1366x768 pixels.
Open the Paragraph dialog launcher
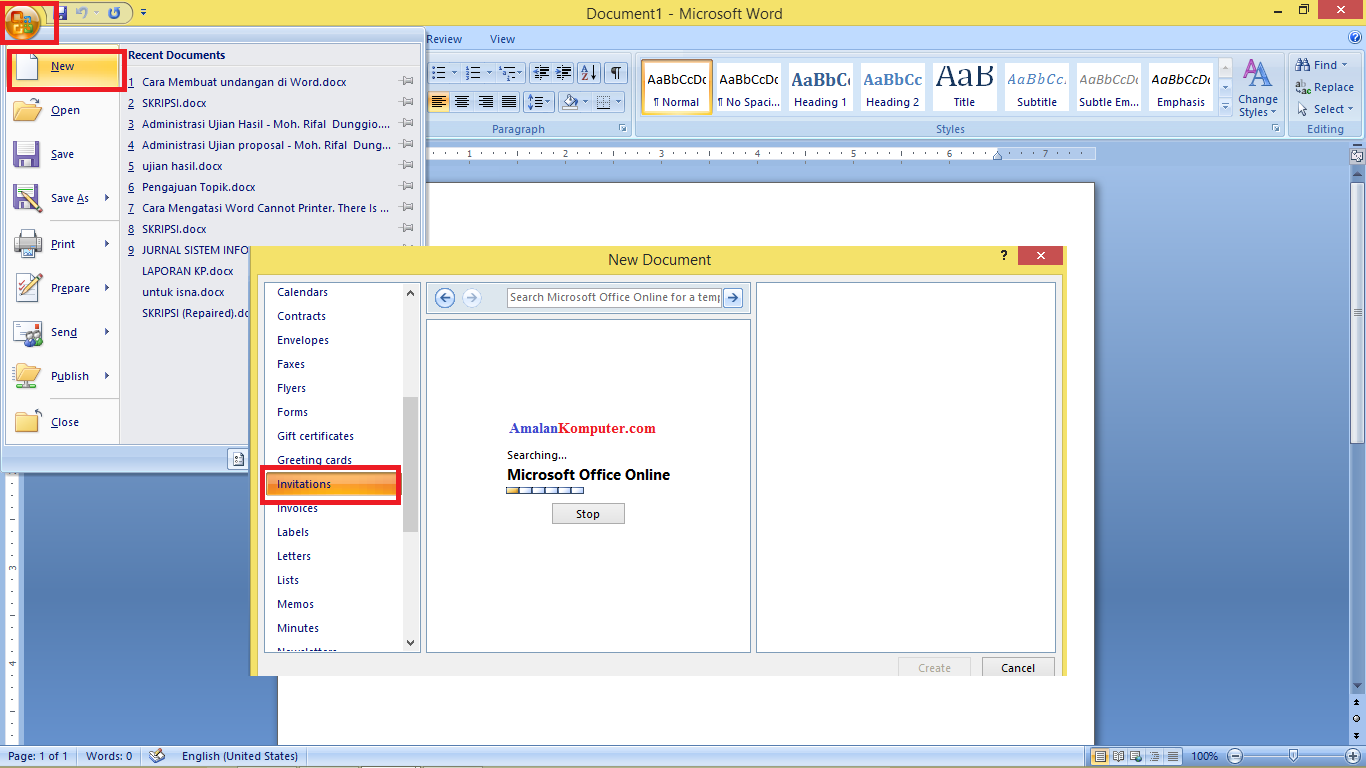[x=622, y=129]
